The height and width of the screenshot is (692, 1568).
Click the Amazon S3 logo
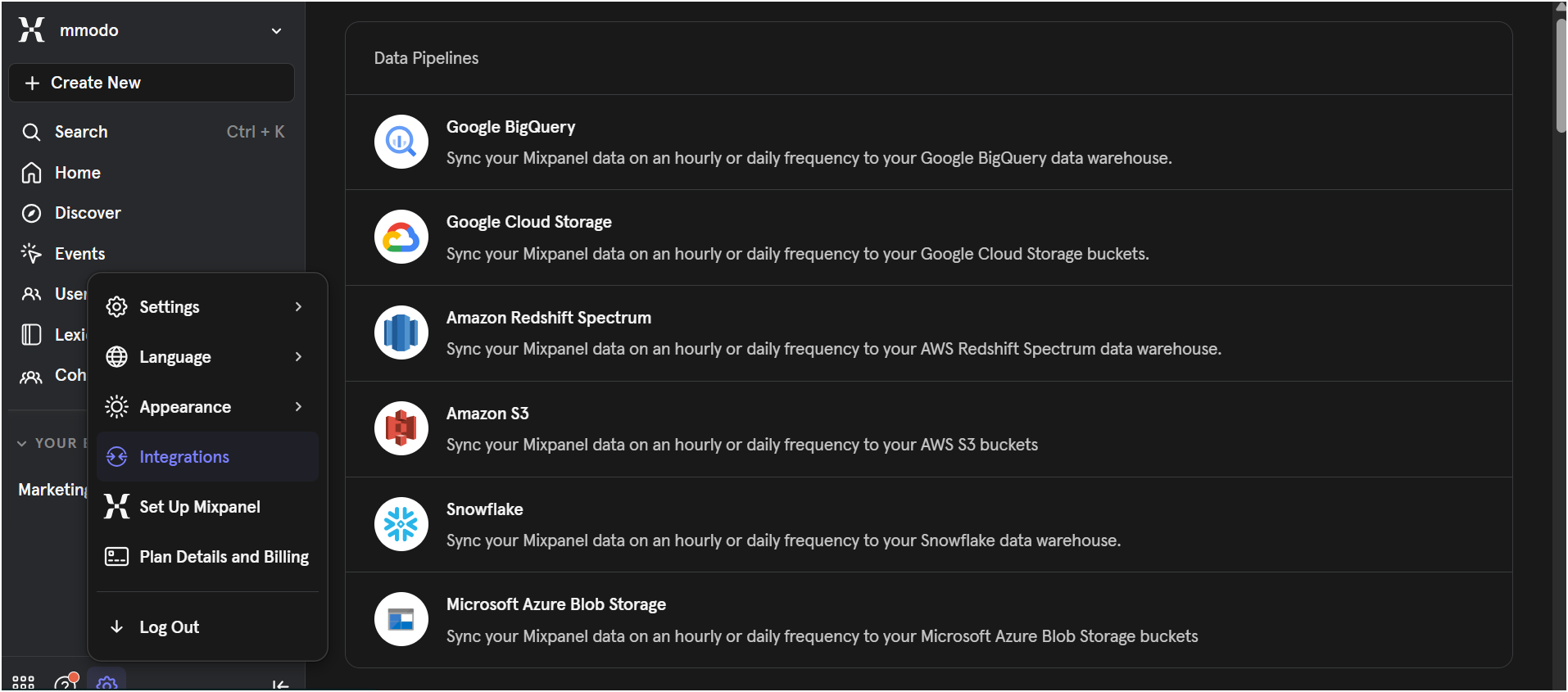click(401, 428)
